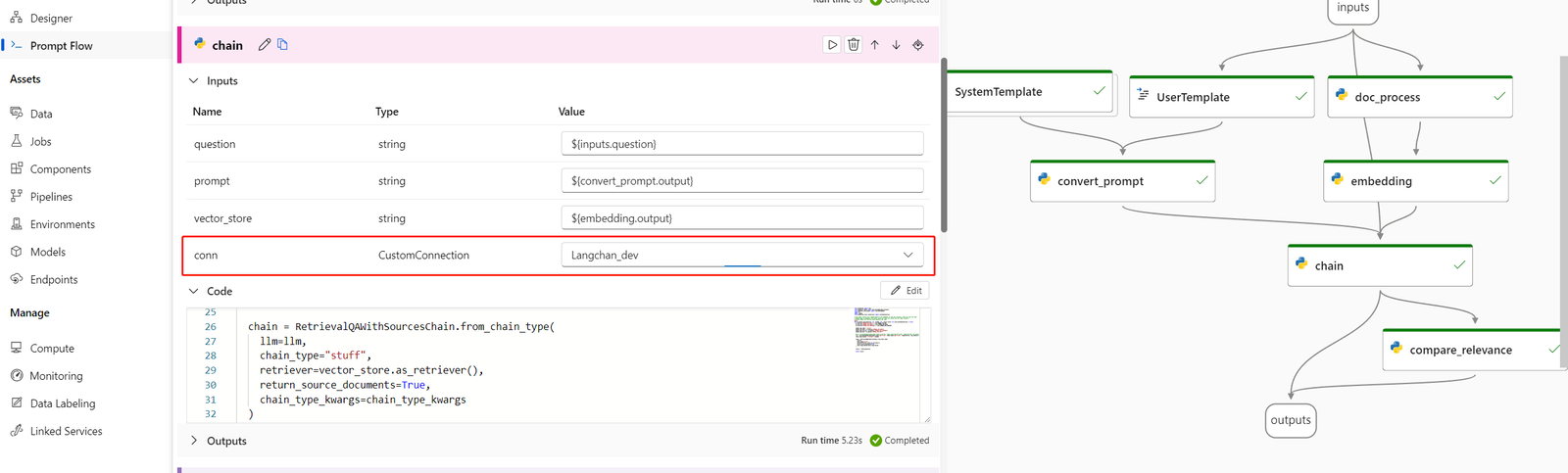Click 'Run time 5.23s' text
Image resolution: width=1568 pixels, height=473 pixels.
click(x=831, y=441)
